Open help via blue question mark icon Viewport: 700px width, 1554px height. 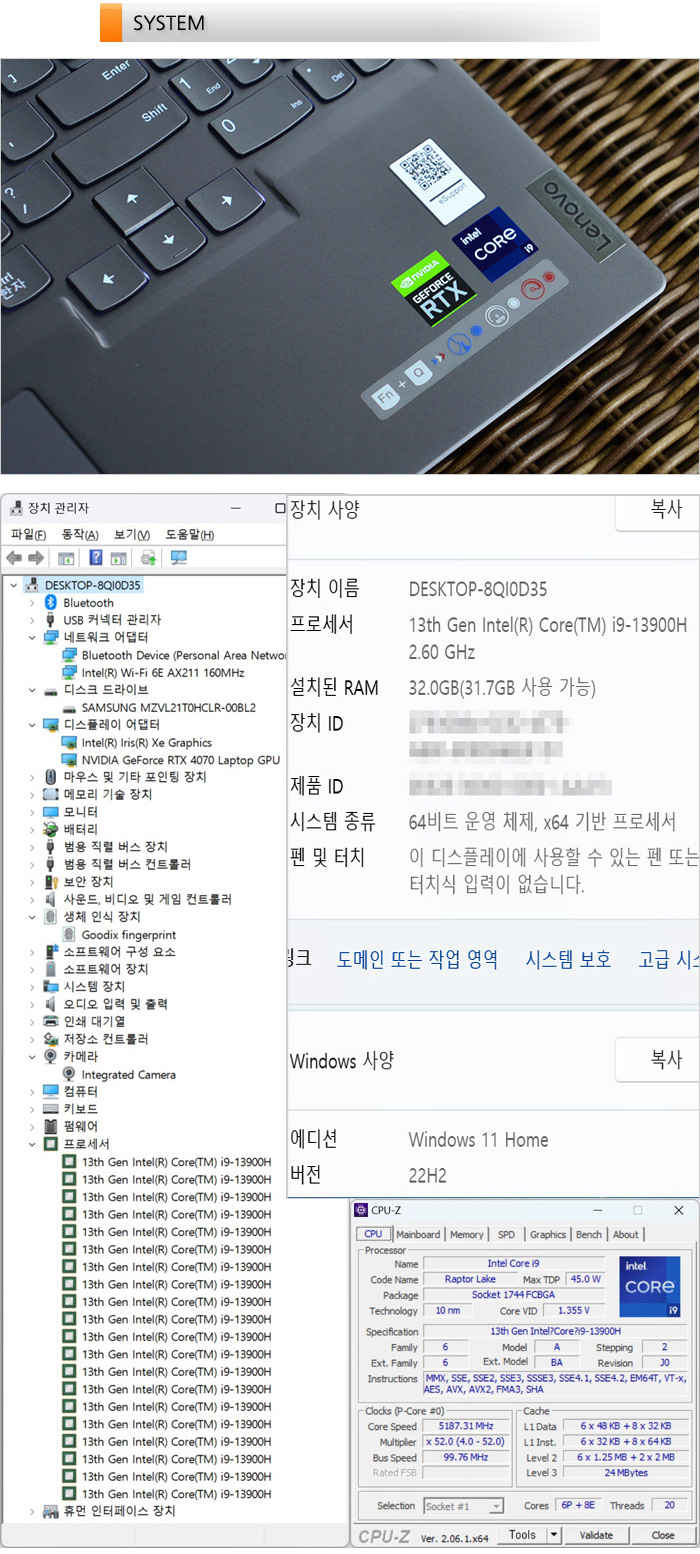tap(96, 558)
